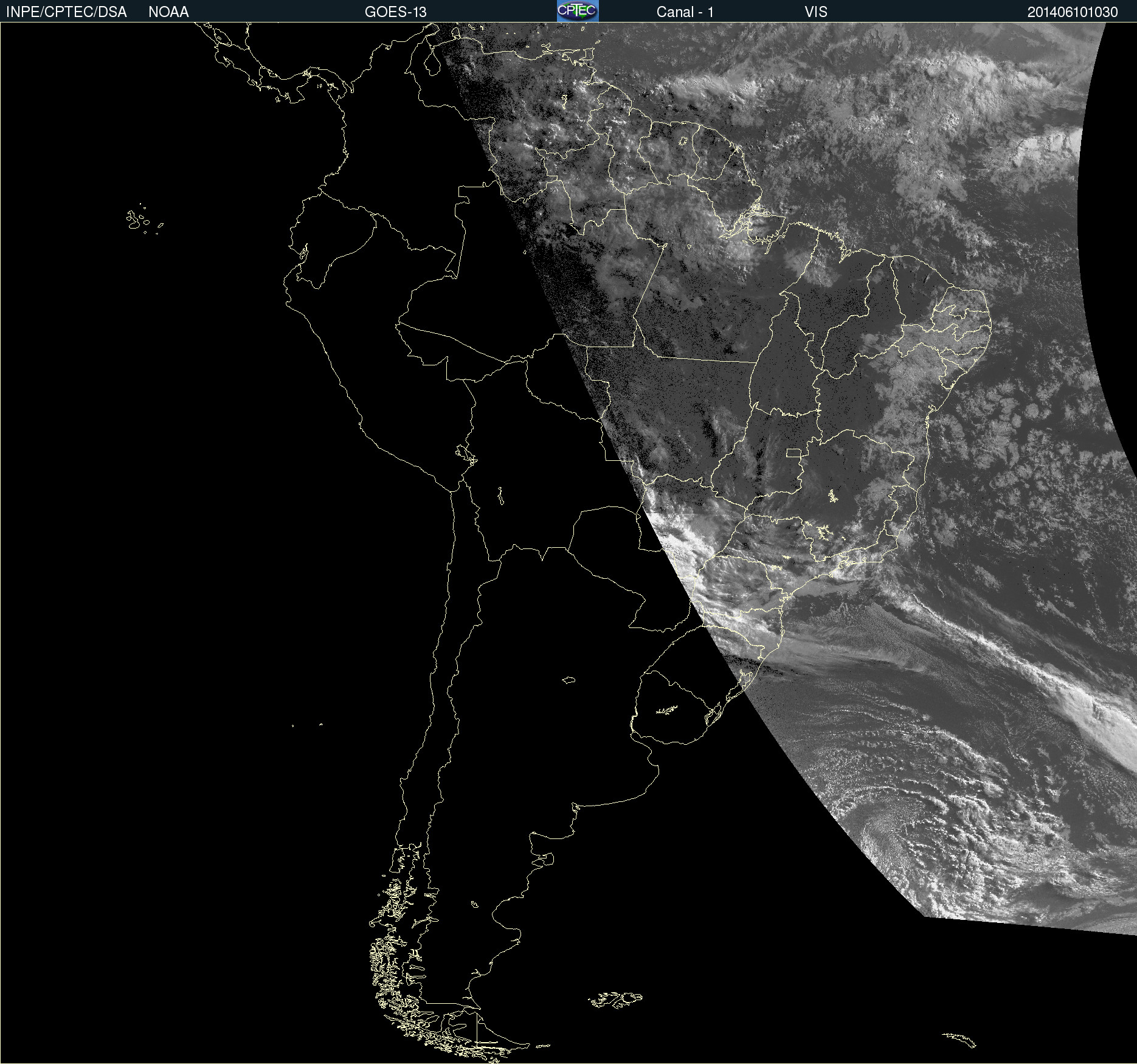Screen dimensions: 1137x1064
Task: Select the 201406101030 timestamp
Action: [1073, 12]
